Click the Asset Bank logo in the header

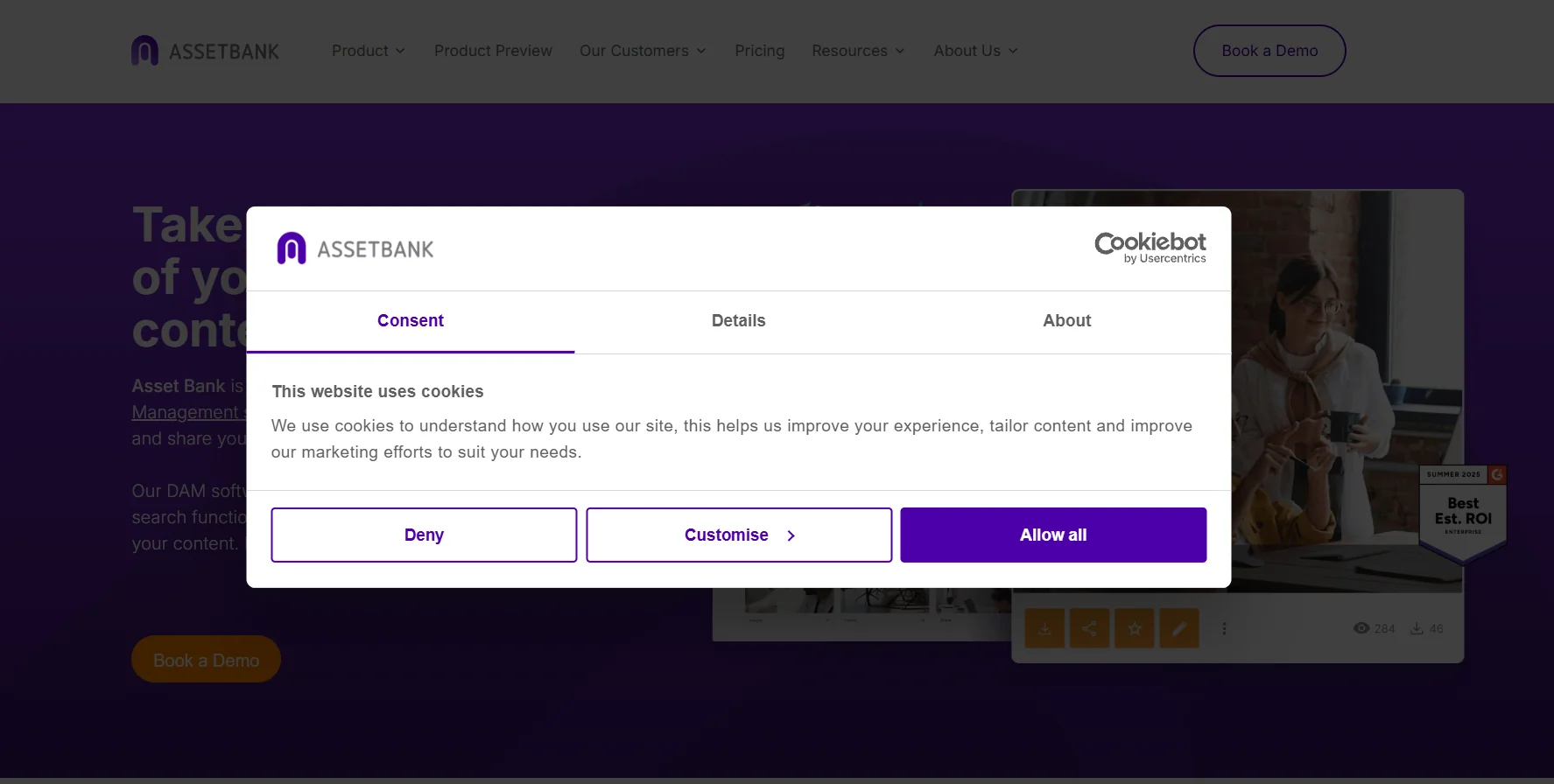206,51
